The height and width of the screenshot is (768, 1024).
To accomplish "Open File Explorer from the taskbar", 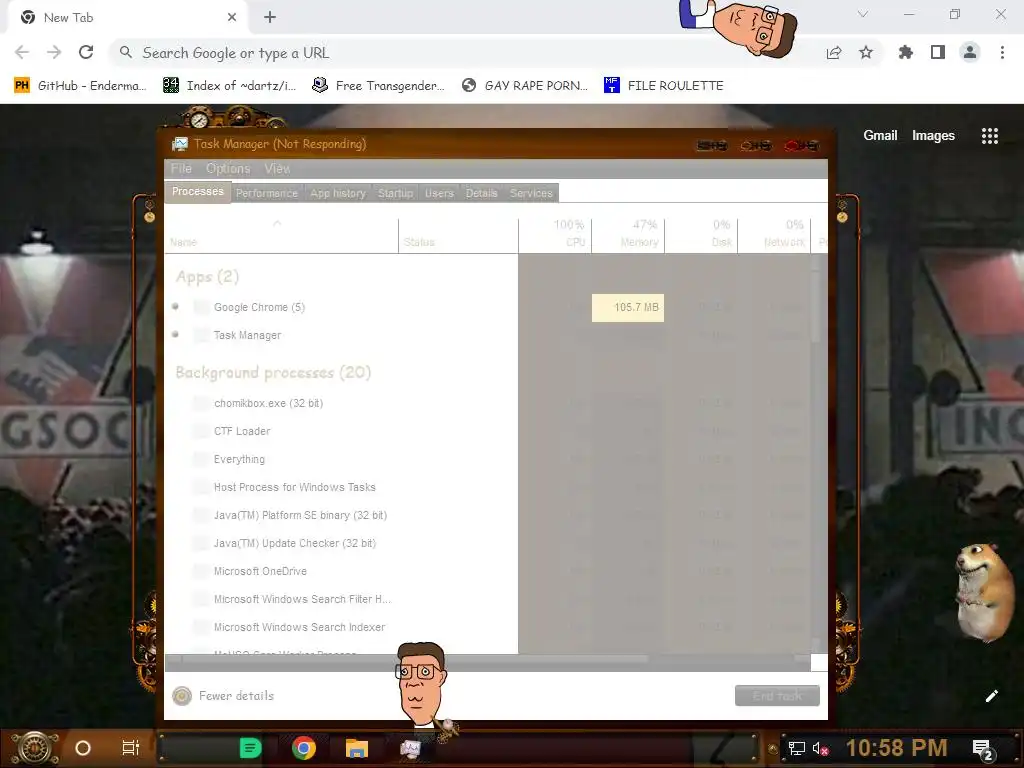I will [x=357, y=748].
